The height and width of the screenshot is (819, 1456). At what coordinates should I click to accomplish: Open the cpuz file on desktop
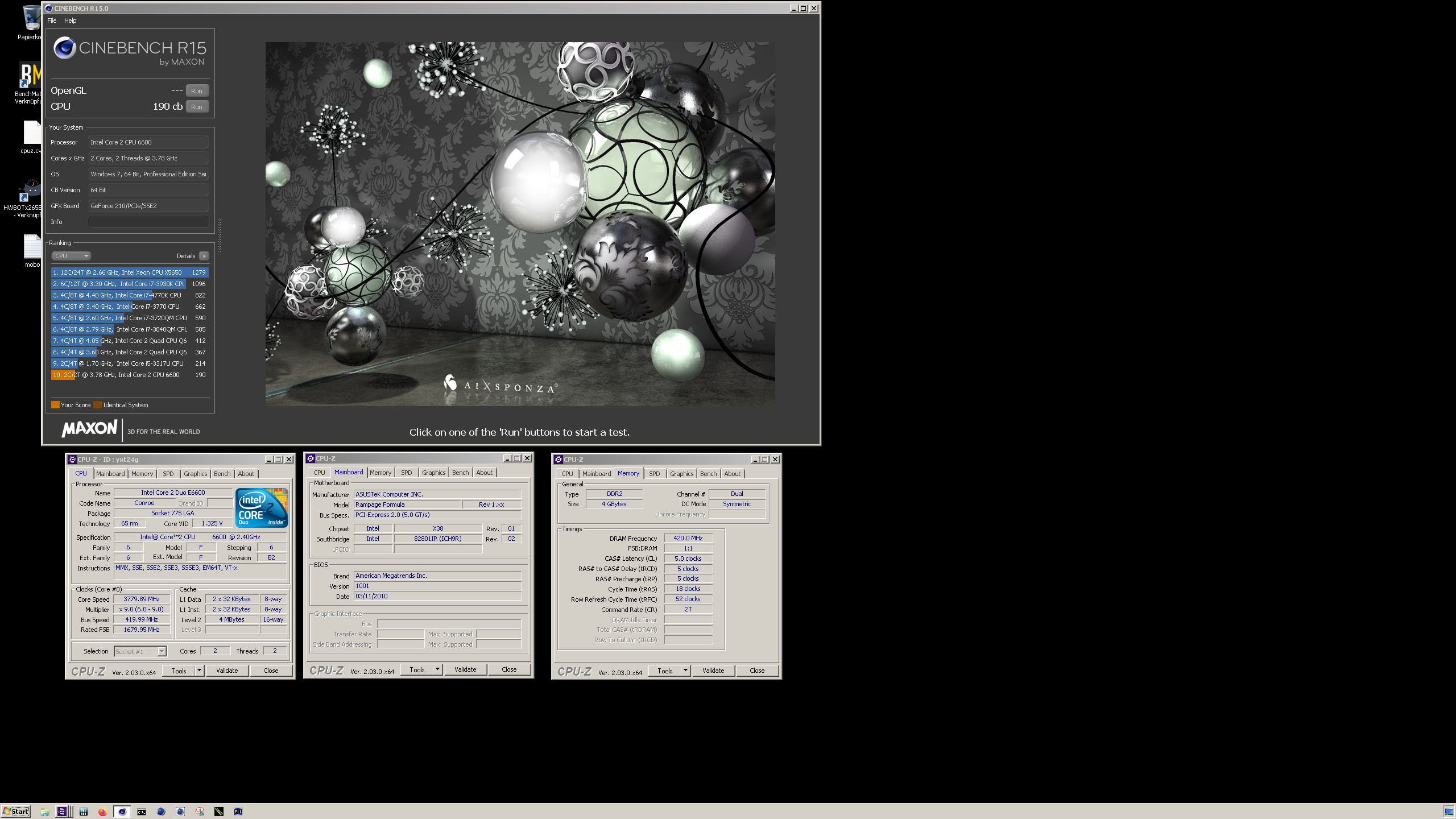pos(32,137)
